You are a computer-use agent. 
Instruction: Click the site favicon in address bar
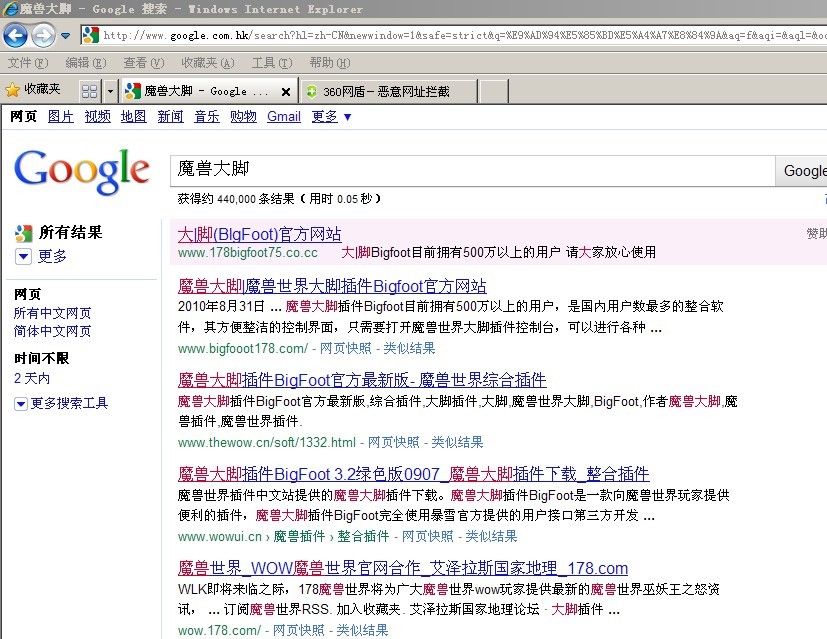91,35
